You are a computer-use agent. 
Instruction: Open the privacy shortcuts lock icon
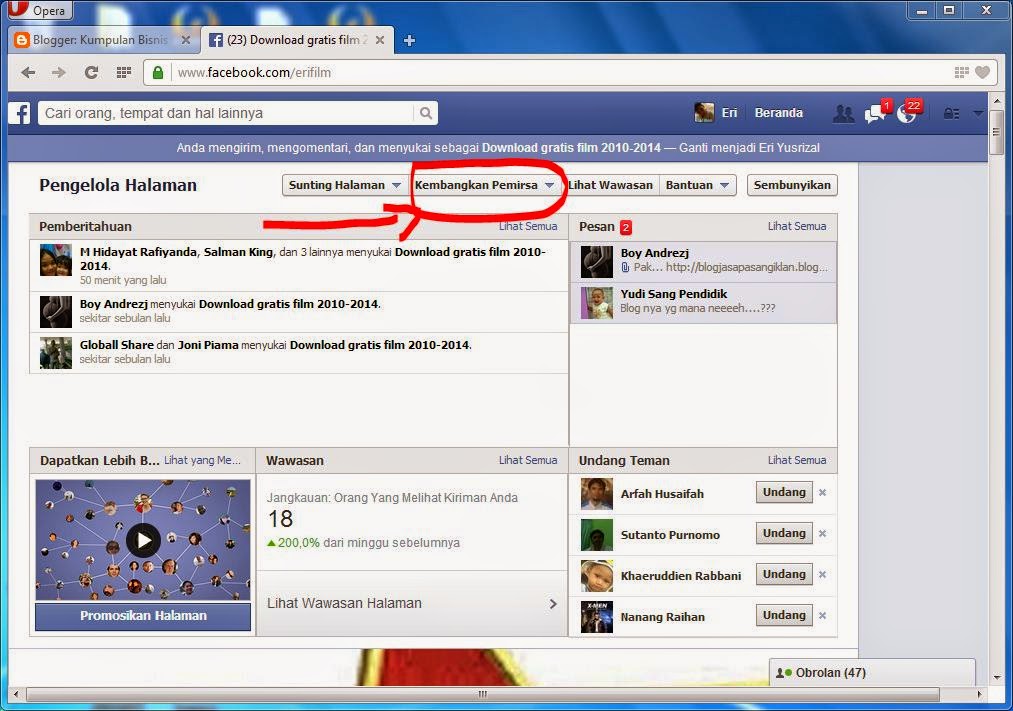pos(951,114)
